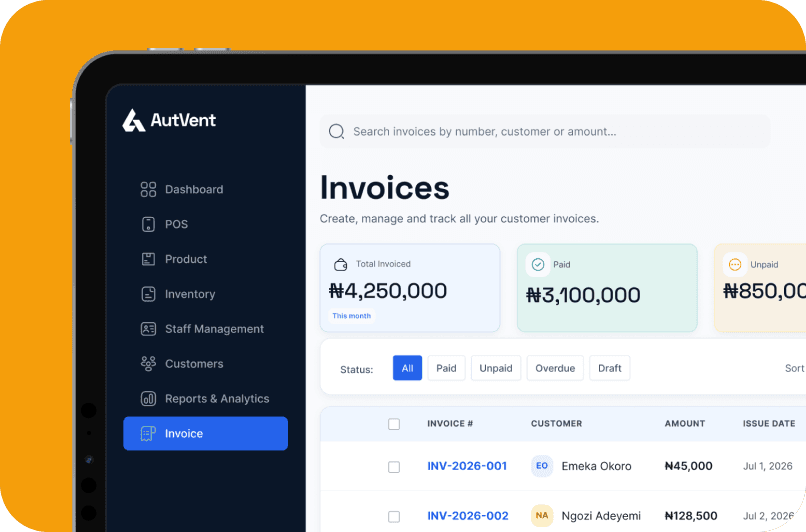This screenshot has width=806, height=532.
Task: Click the Unpaid pending dots icon
Action: pos(735,265)
